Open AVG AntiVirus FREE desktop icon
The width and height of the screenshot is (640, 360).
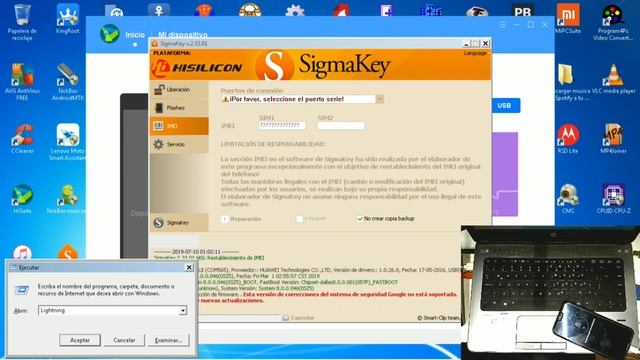click(x=22, y=82)
